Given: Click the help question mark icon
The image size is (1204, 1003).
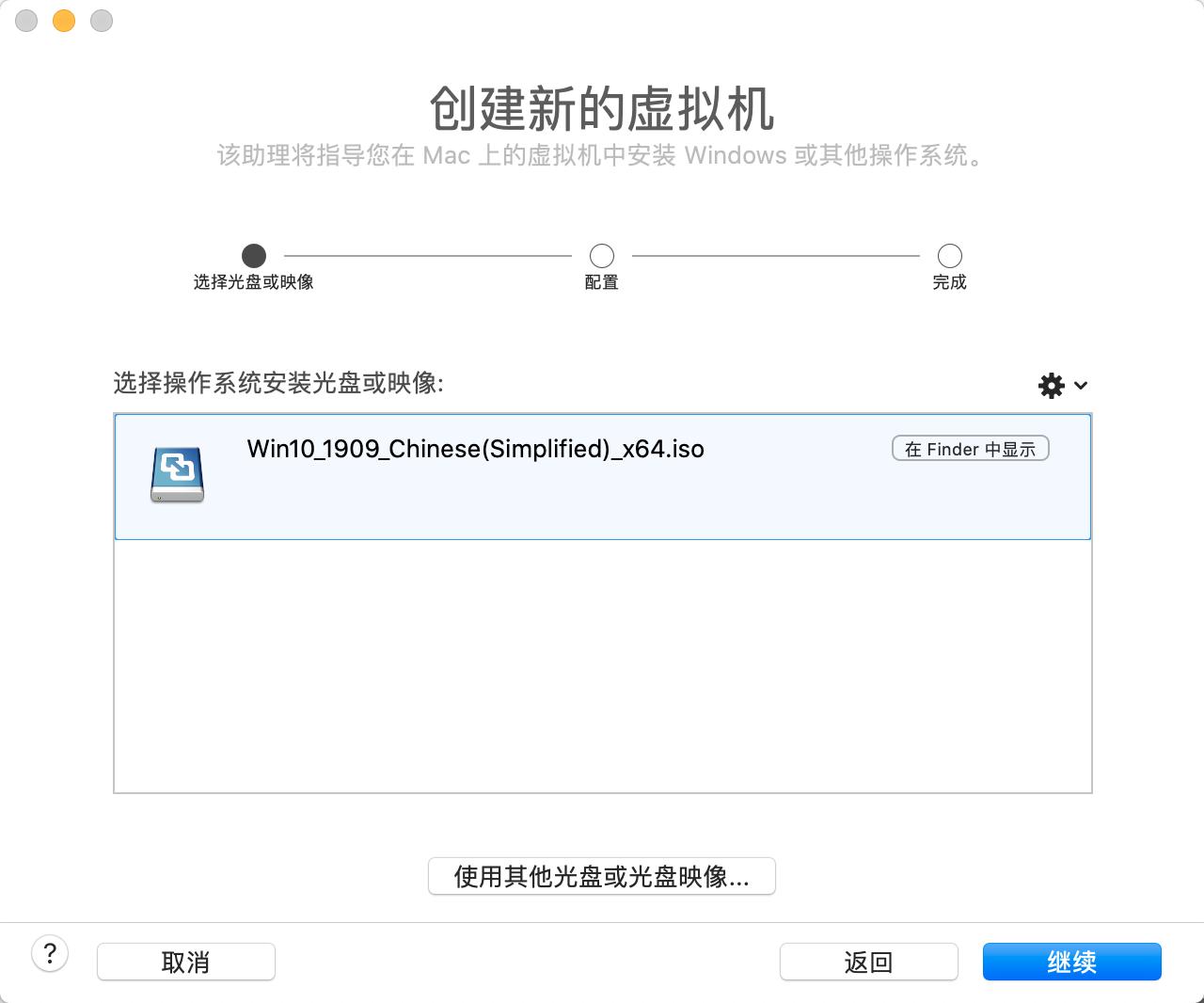Looking at the screenshot, I should click(x=51, y=953).
